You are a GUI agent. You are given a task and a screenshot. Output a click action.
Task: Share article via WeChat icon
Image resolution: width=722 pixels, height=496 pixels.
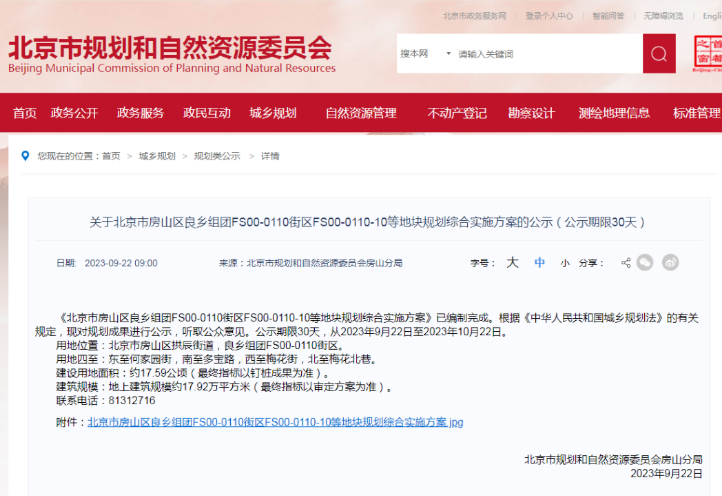coord(645,262)
